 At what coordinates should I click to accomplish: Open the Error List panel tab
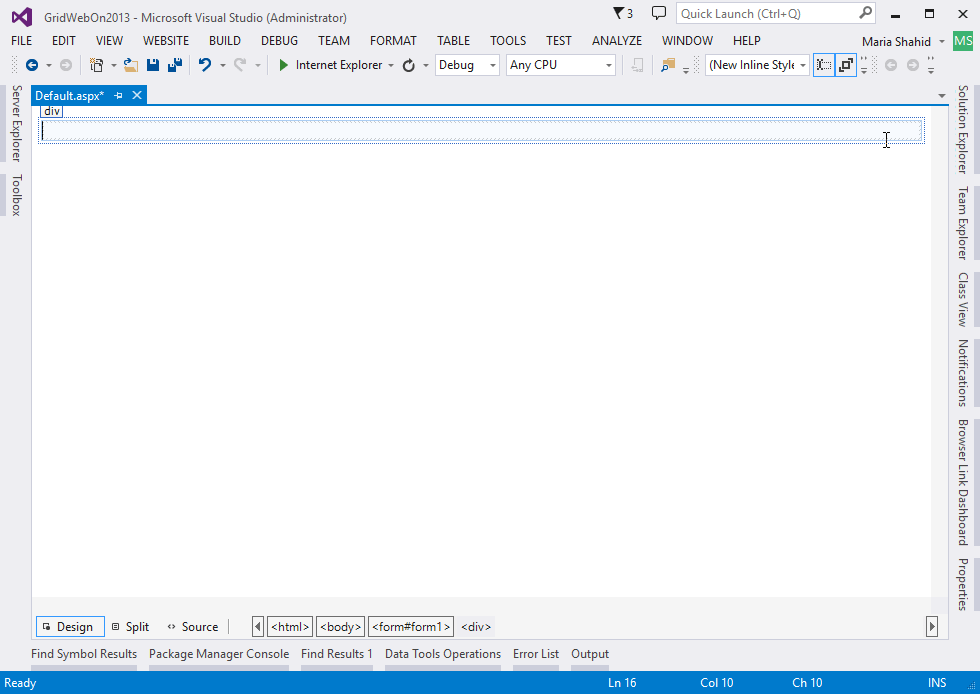pos(536,654)
